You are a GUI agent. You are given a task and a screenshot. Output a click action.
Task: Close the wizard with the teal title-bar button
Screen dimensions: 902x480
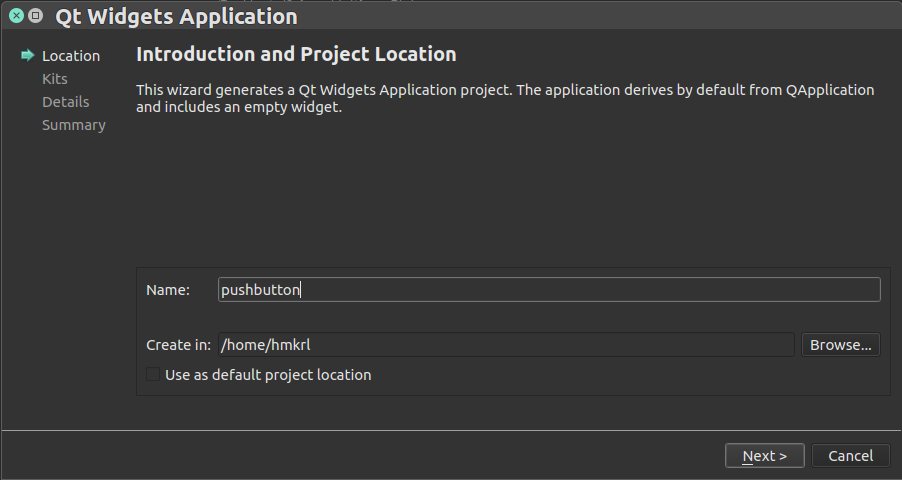pyautogui.click(x=17, y=16)
